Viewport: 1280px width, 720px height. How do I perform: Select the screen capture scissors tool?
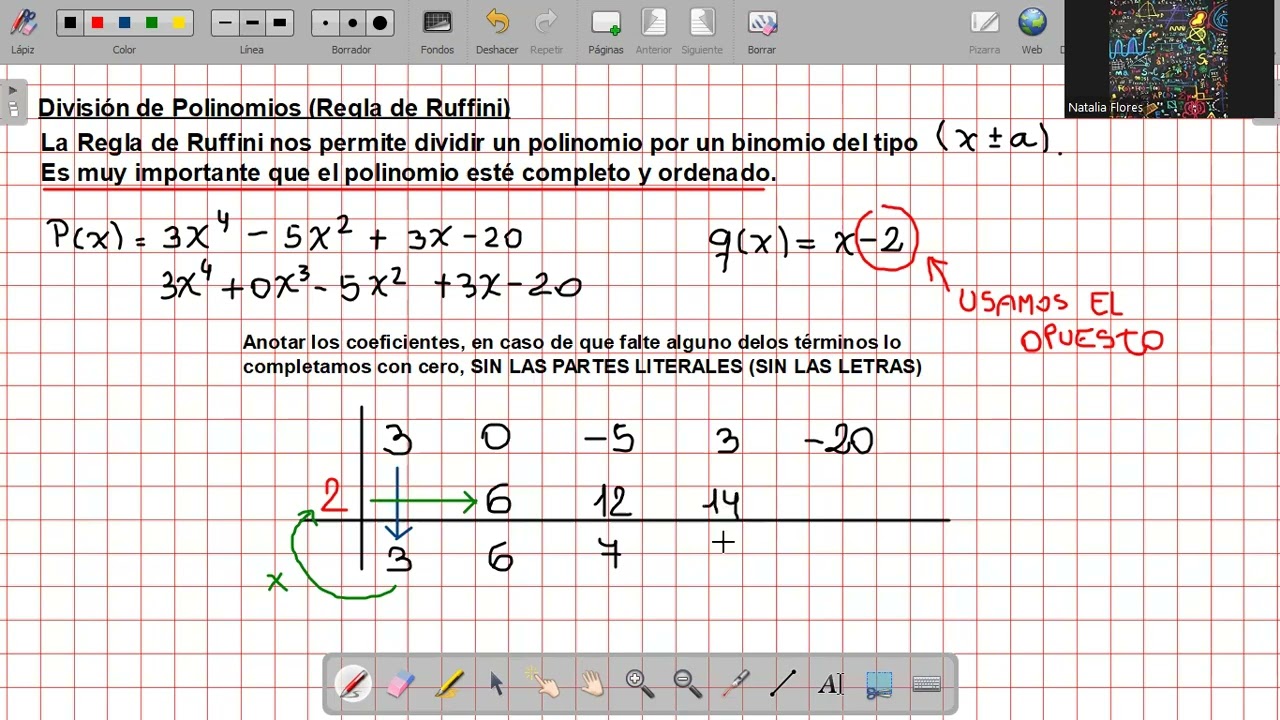click(x=879, y=684)
